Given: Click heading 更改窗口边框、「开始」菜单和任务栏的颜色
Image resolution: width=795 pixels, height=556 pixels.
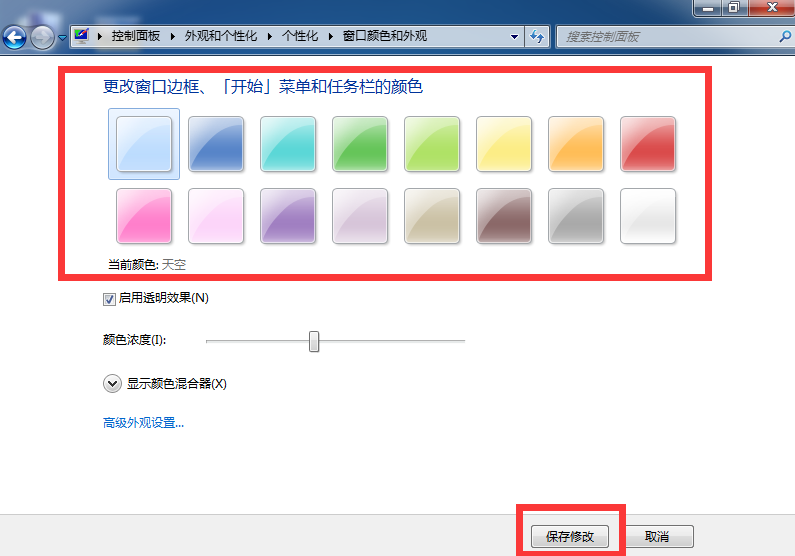Looking at the screenshot, I should (x=263, y=87).
